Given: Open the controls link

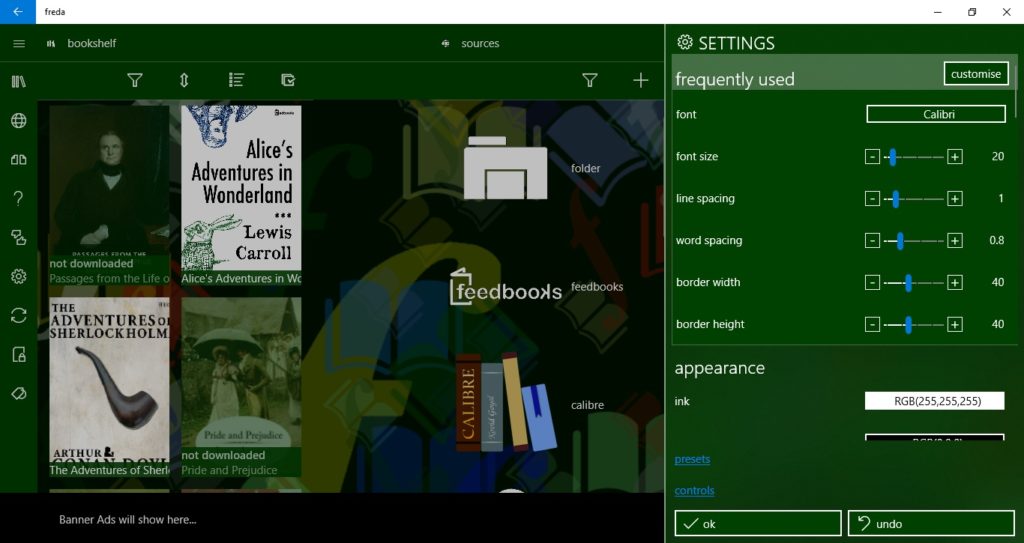Looking at the screenshot, I should click(694, 490).
